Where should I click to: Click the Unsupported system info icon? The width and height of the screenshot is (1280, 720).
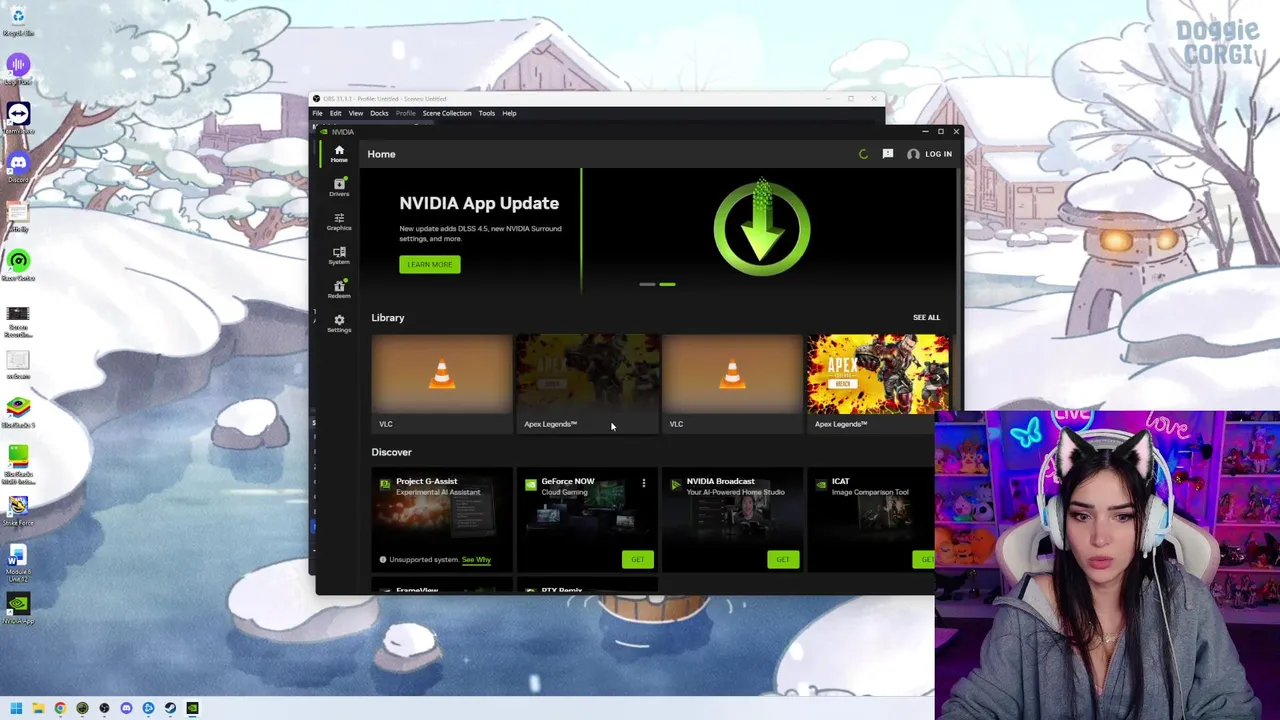click(x=383, y=559)
